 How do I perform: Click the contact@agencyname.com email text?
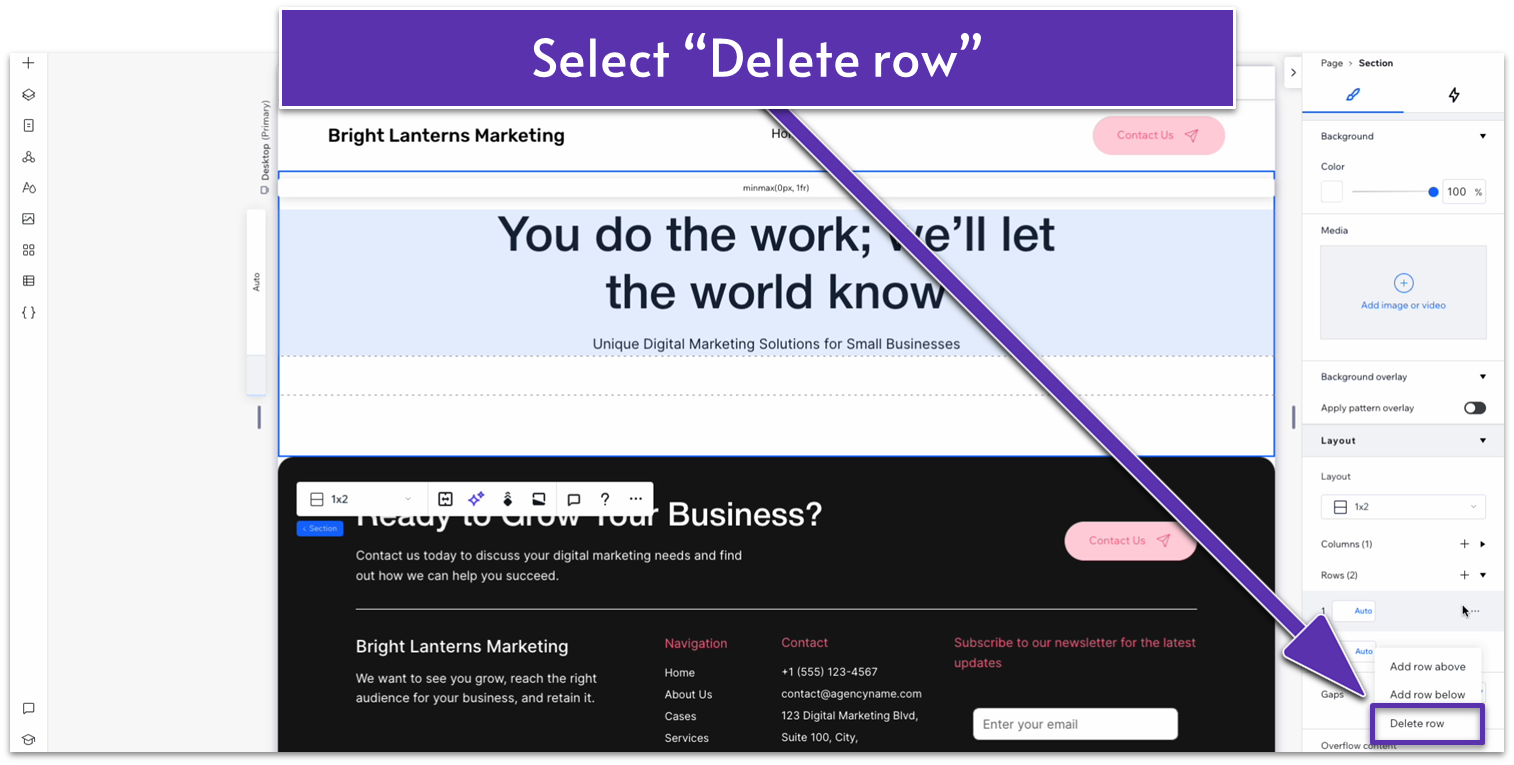[851, 694]
